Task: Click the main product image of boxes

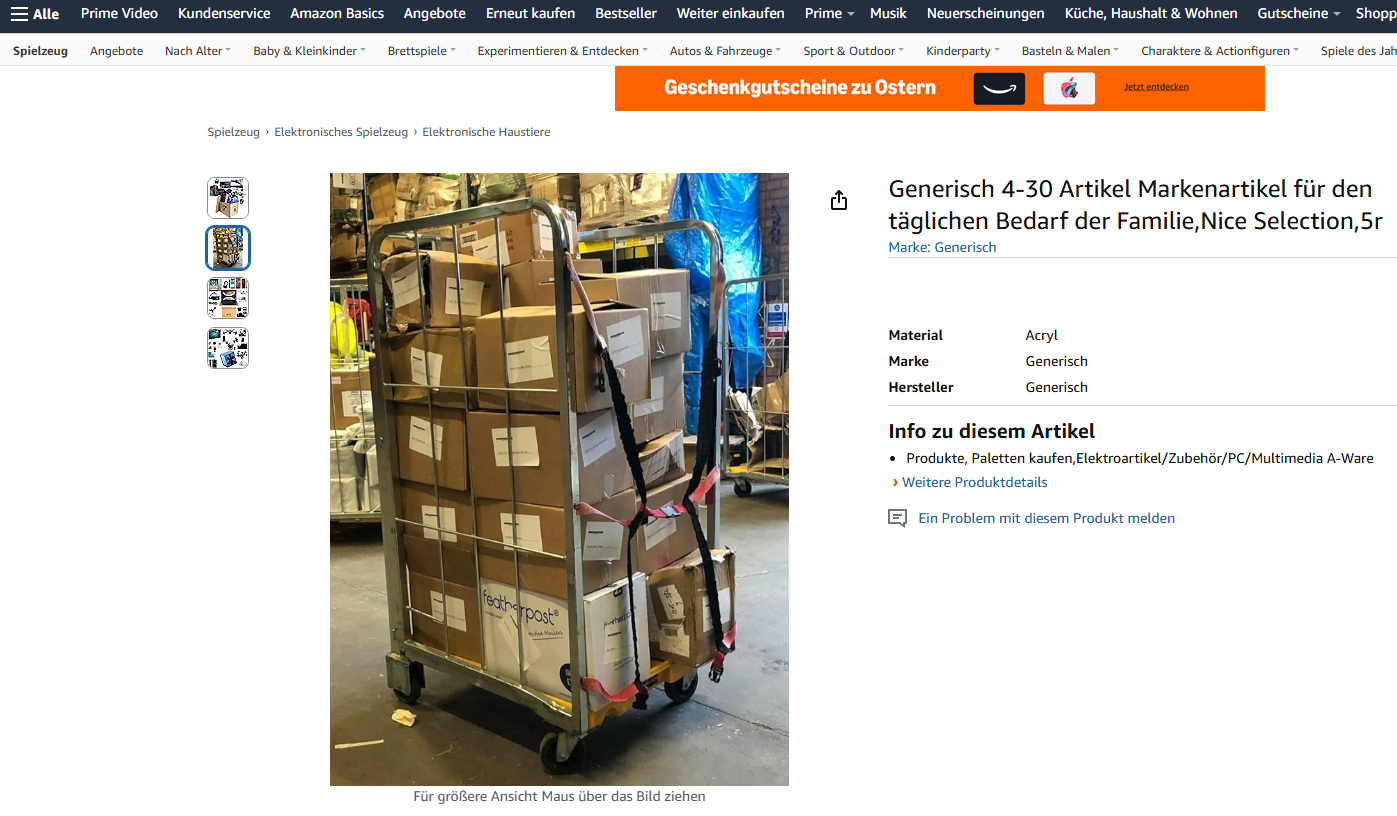Action: point(559,479)
